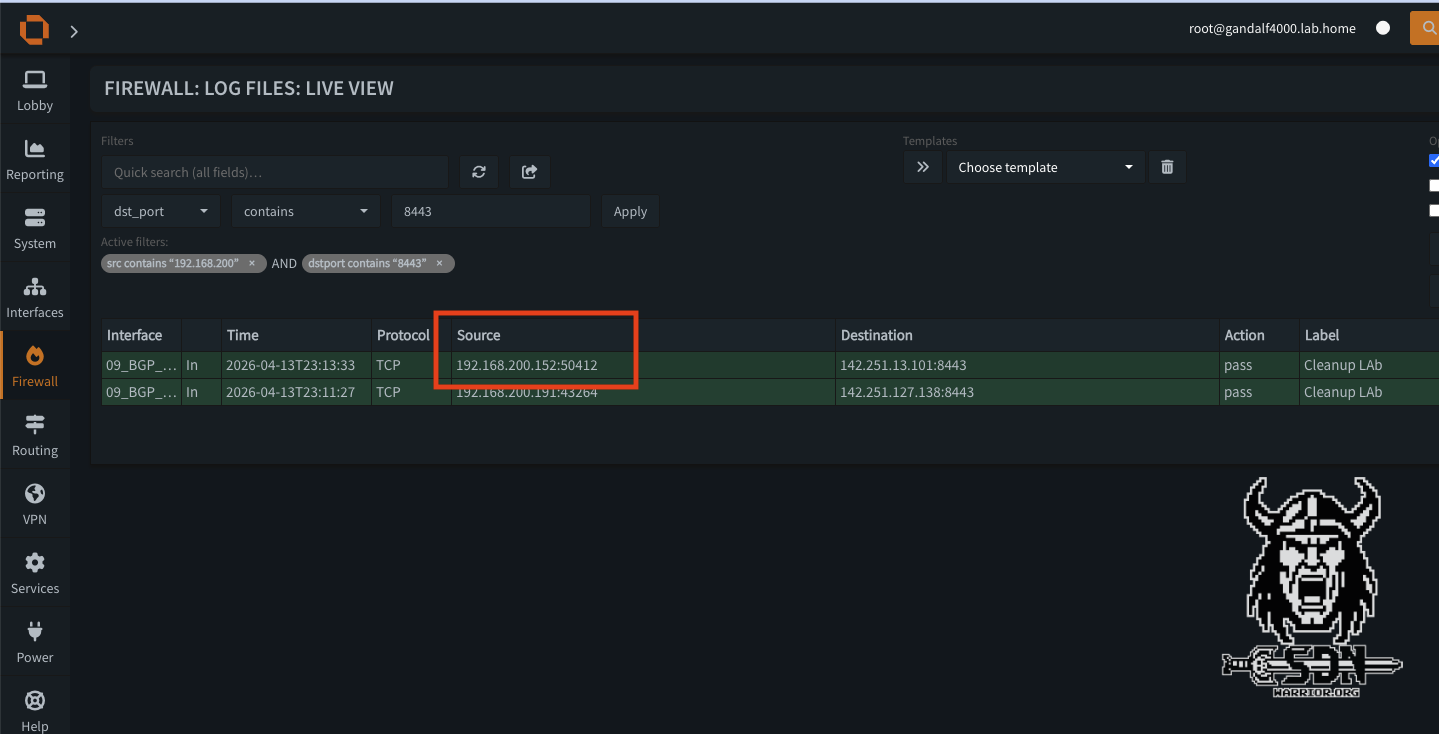Open the 'contains' operator dropdown
The width and height of the screenshot is (1439, 734).
305,211
